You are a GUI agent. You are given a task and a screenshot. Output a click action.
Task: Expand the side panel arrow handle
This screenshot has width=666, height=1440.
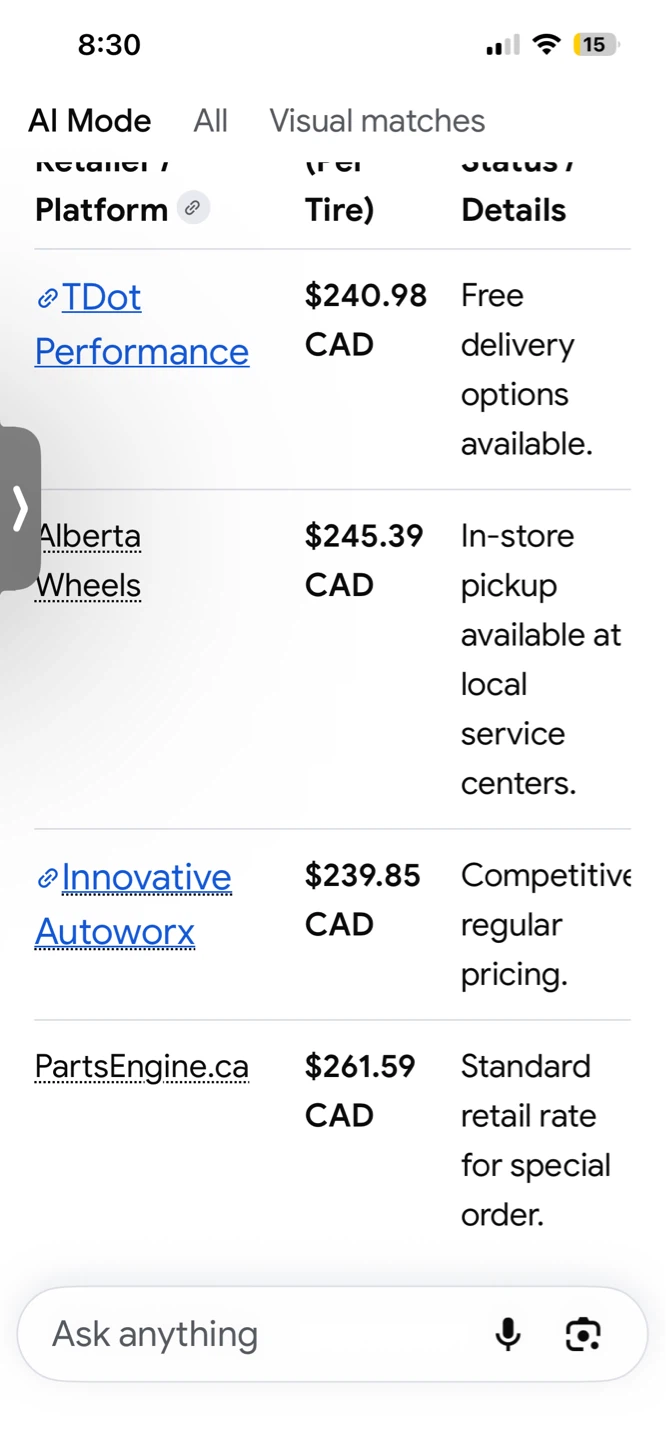19,509
